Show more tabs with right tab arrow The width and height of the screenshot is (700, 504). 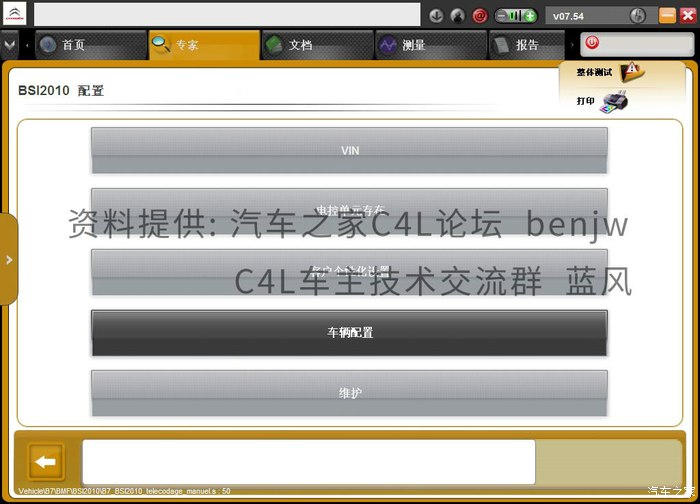point(572,45)
